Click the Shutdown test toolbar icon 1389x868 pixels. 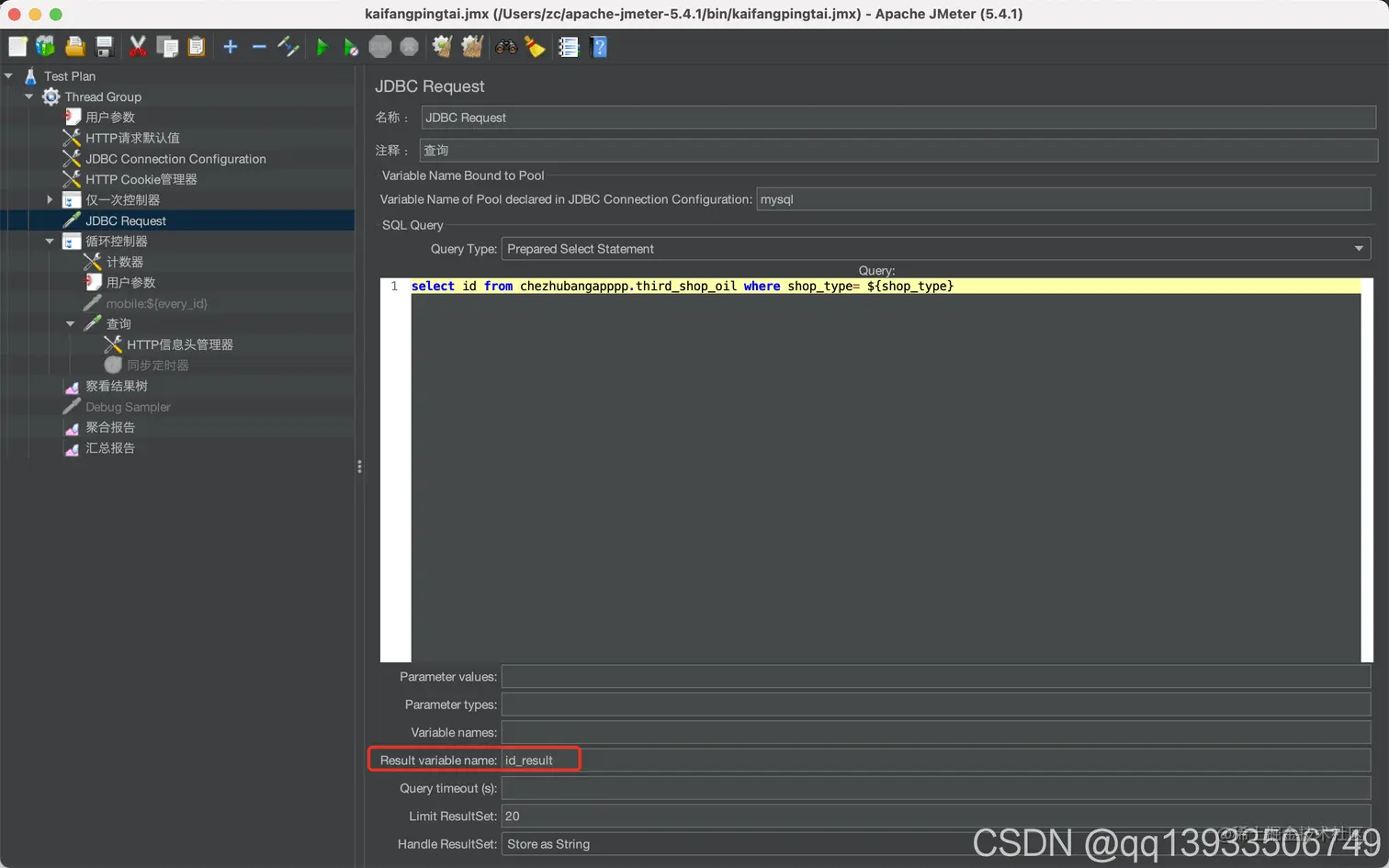point(410,47)
